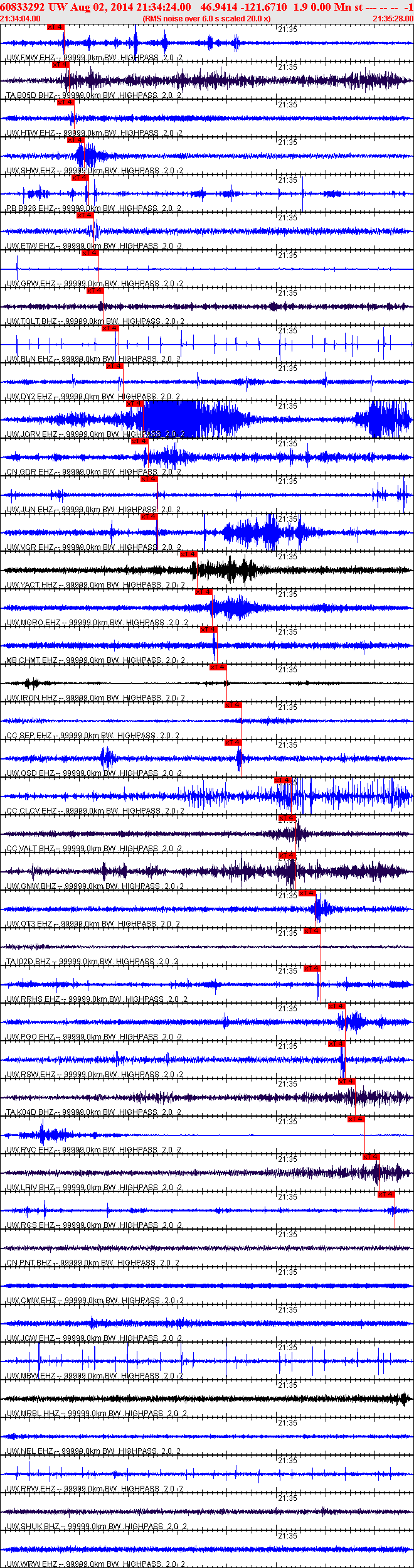The width and height of the screenshot is (414, 1568).
Task: Select the xT 4 pick marker on the UW.HTW trace
Action: point(65,102)
